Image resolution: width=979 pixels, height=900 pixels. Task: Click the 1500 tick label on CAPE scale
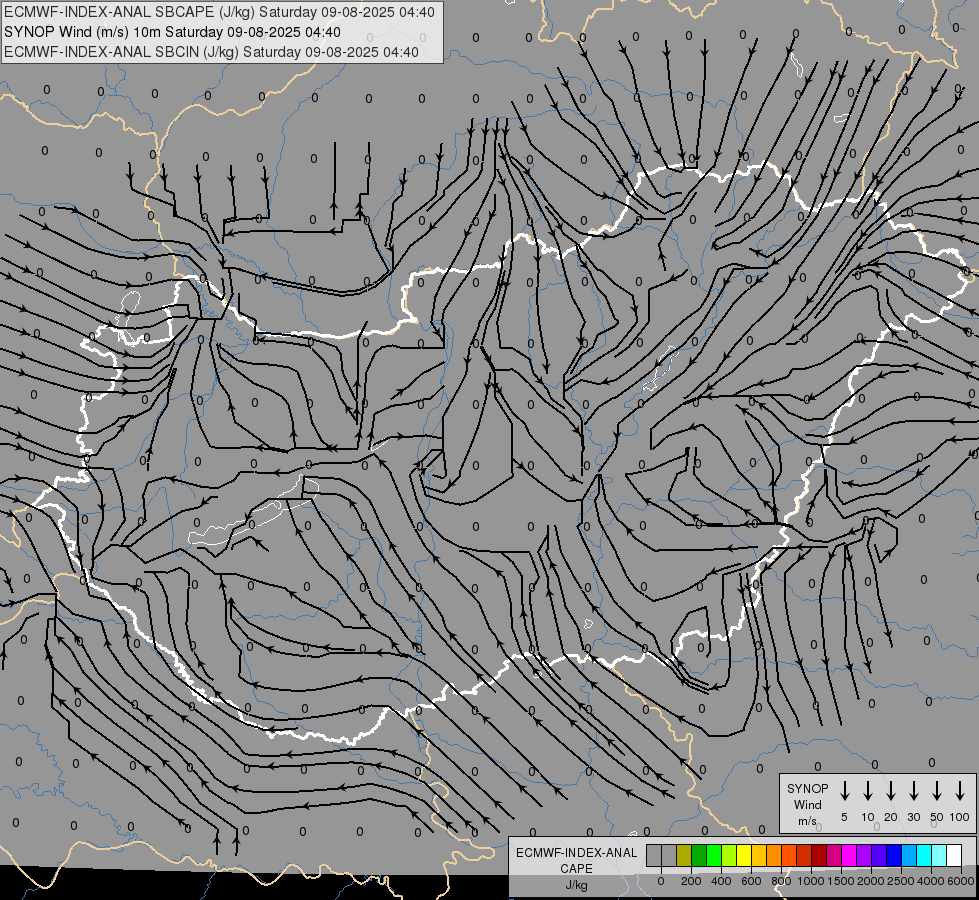click(841, 881)
